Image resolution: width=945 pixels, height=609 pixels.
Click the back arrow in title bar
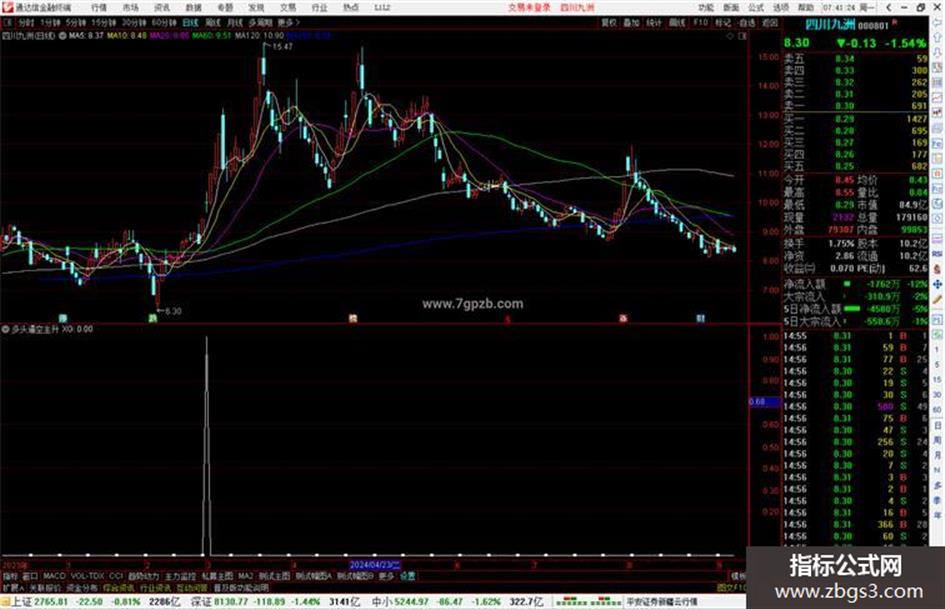(x=888, y=7)
